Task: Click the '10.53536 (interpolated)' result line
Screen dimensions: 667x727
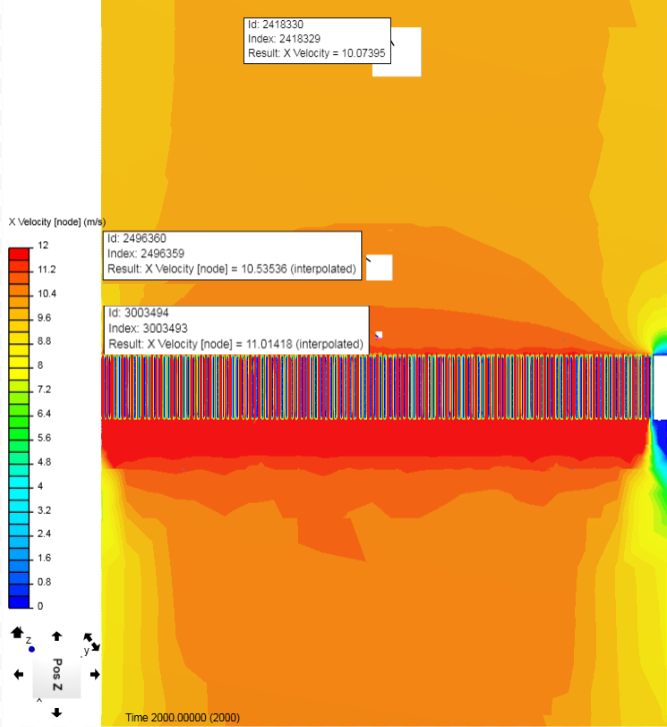Action: click(232, 269)
